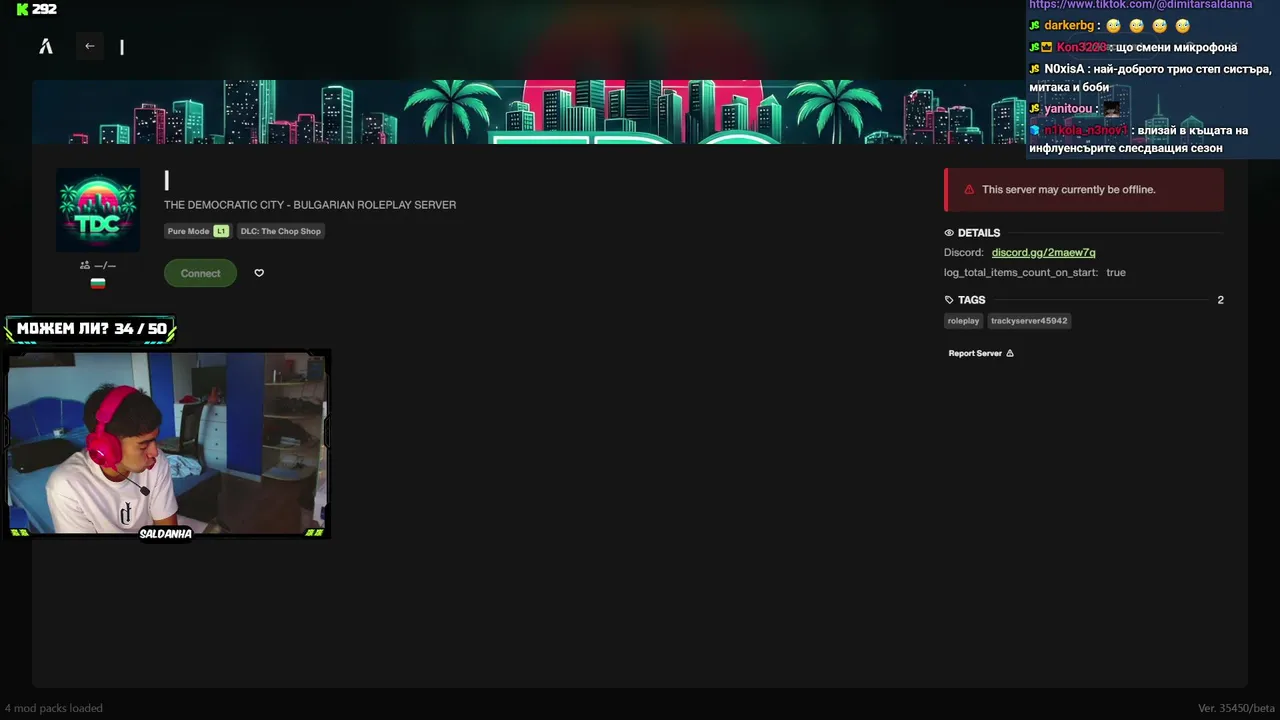
Task: Click the Kick logo with viewer count
Action: [x=36, y=9]
